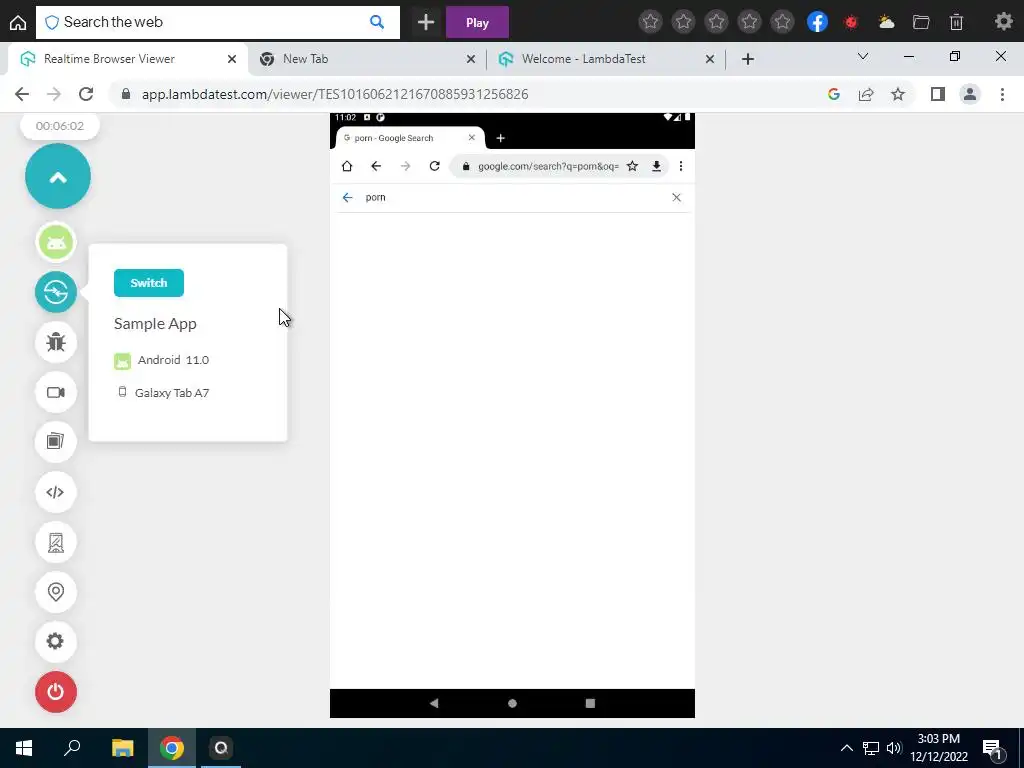Tap the emulated Chrome URL bar google.com/search
The width and height of the screenshot is (1024, 768).
point(547,166)
